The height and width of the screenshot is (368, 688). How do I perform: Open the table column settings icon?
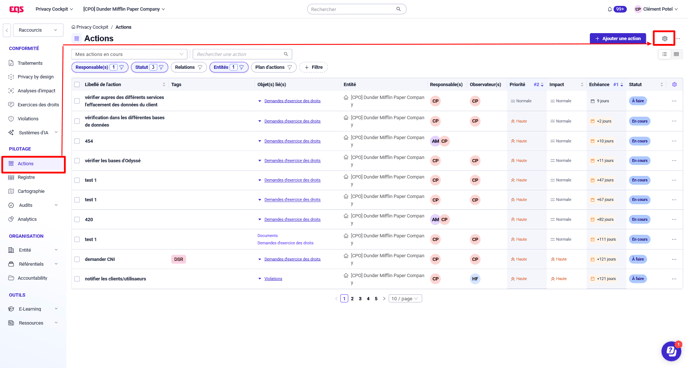[674, 84]
